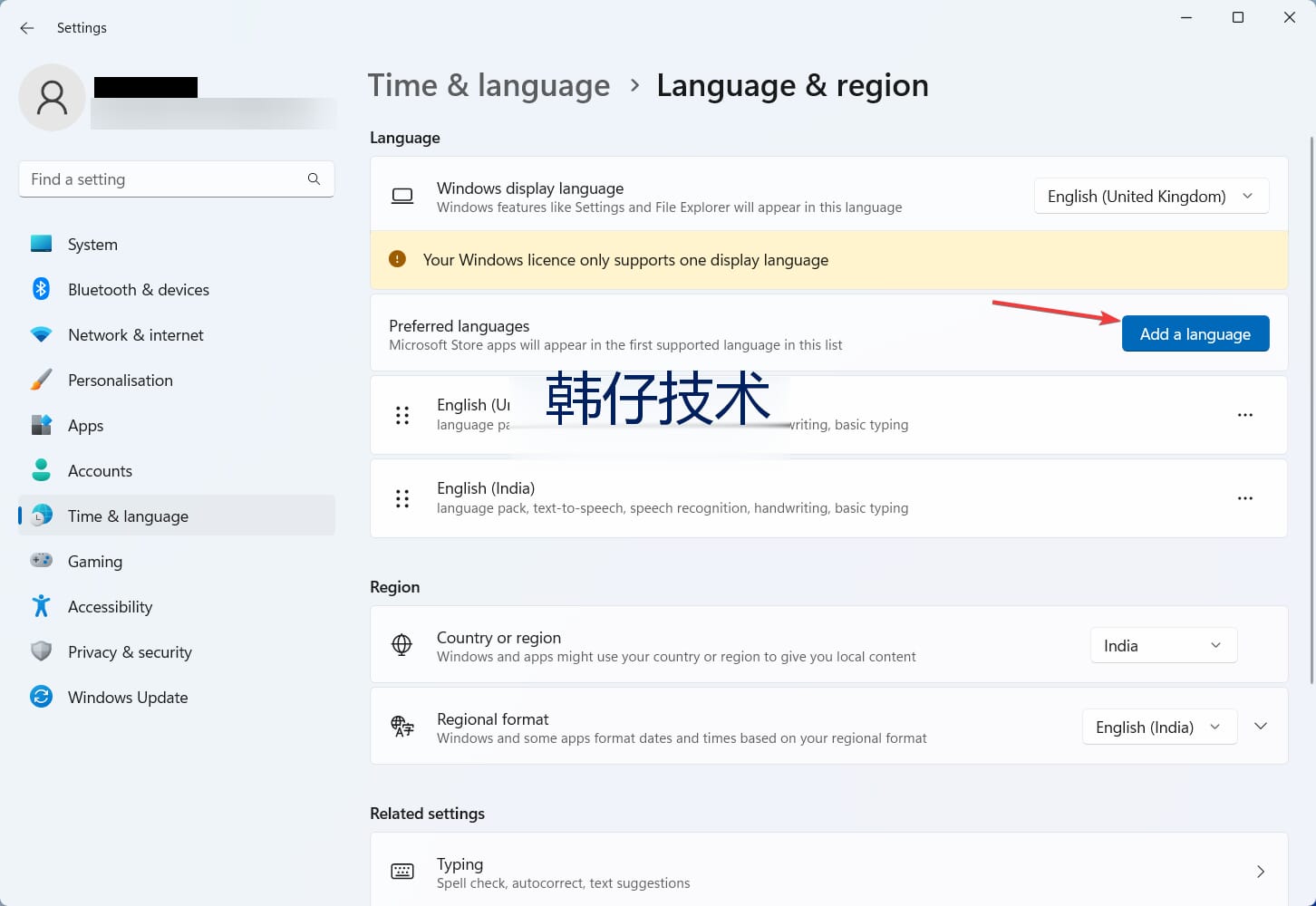
Task: Select Time & language sidebar item
Action: point(177,516)
